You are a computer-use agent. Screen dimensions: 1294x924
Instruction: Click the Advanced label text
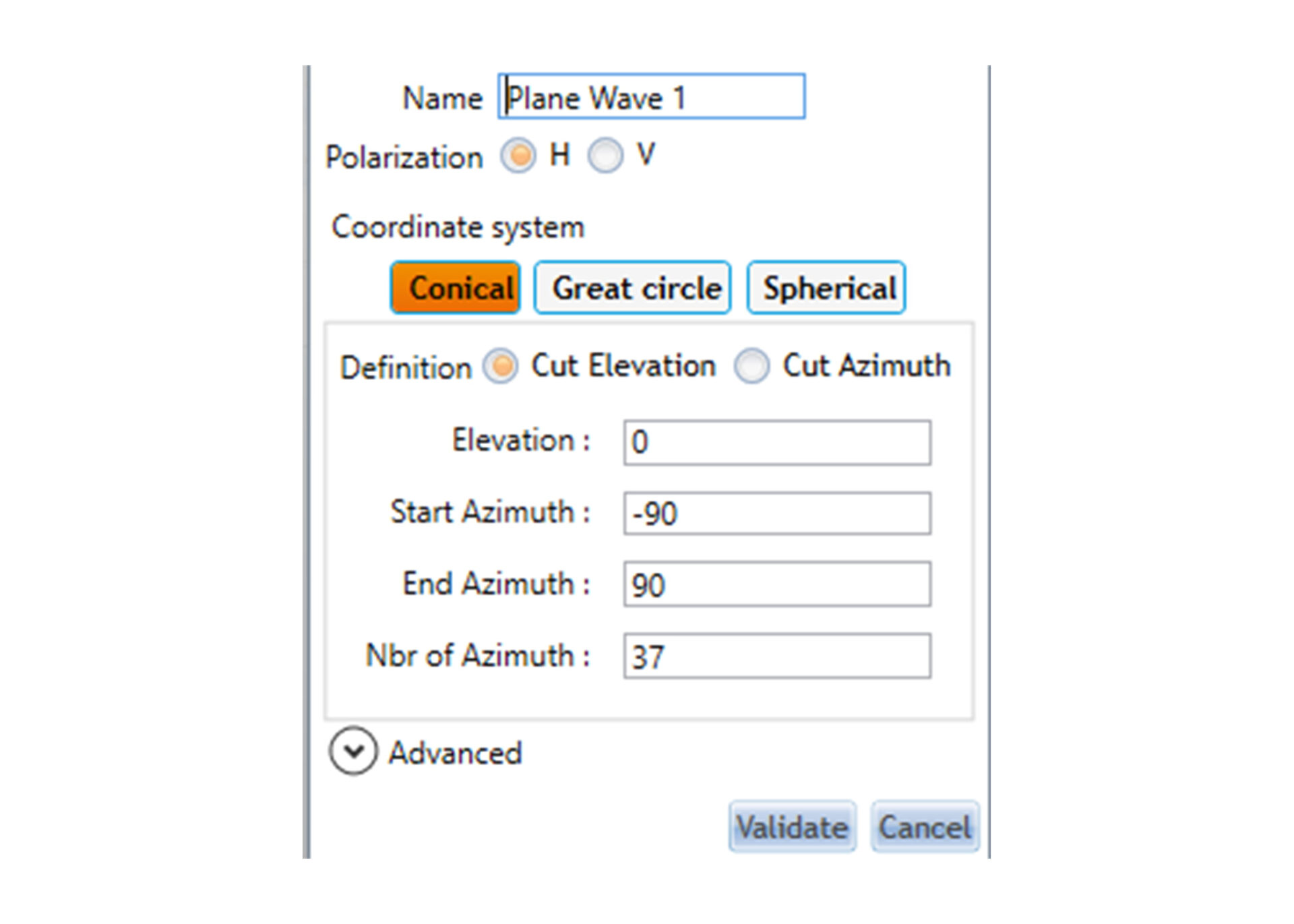click(x=456, y=753)
